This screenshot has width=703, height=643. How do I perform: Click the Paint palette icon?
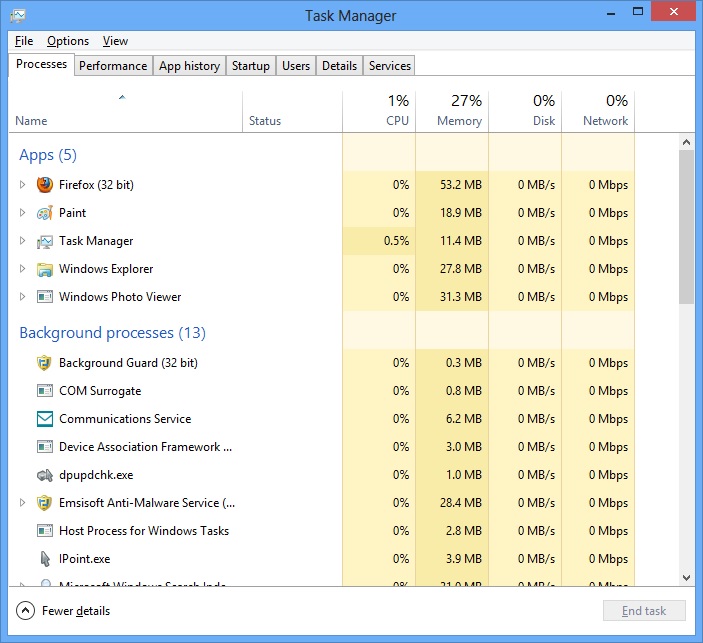point(44,213)
